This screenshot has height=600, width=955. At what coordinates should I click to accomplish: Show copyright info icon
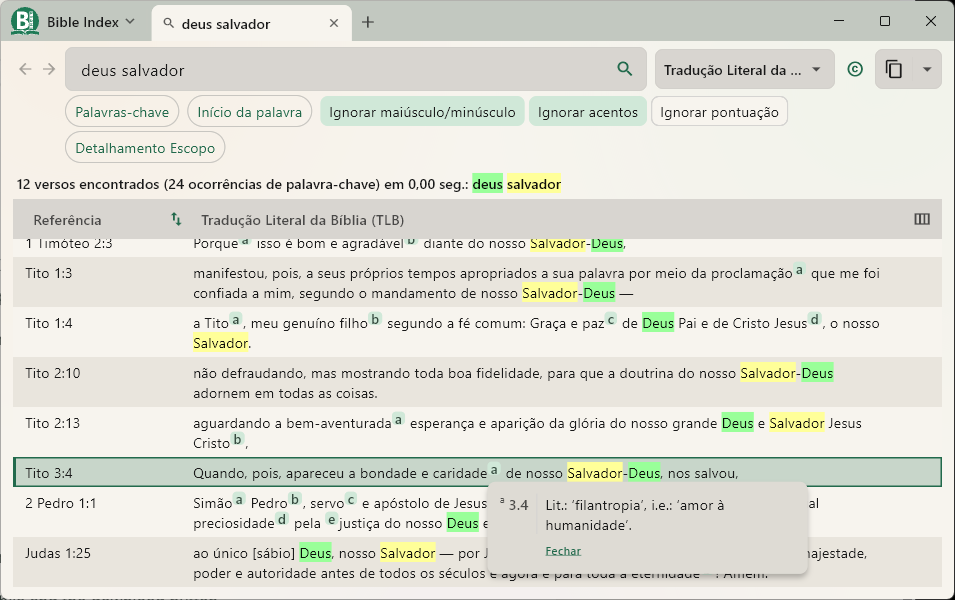(x=855, y=69)
